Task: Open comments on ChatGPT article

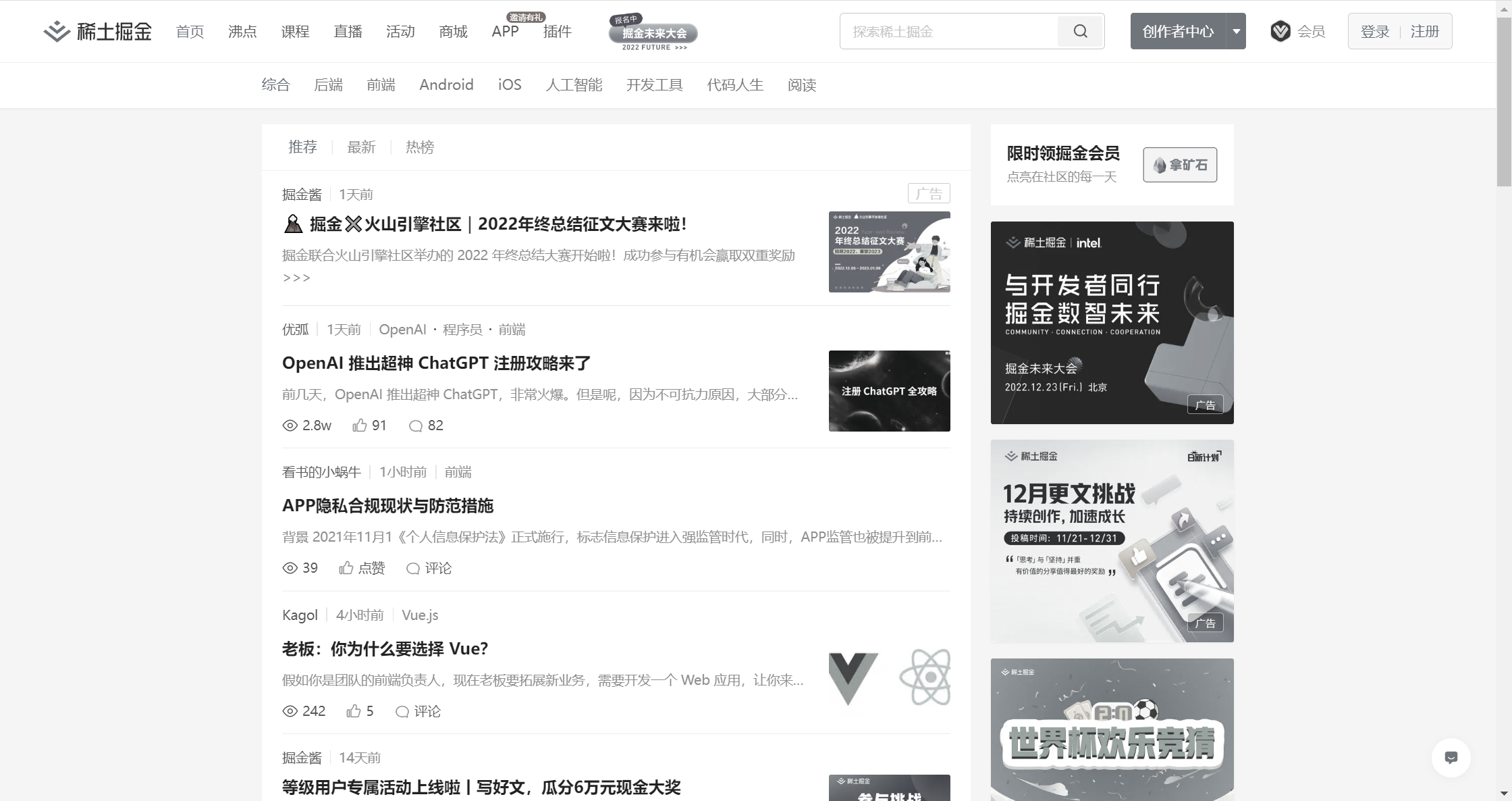Action: [x=416, y=425]
